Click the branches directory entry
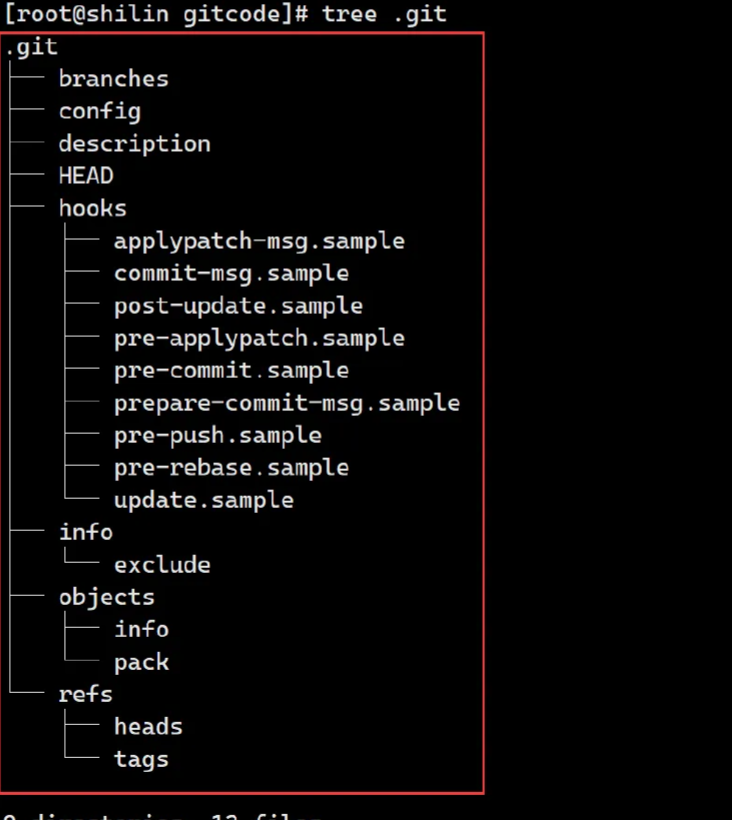This screenshot has width=732, height=820. click(x=113, y=78)
